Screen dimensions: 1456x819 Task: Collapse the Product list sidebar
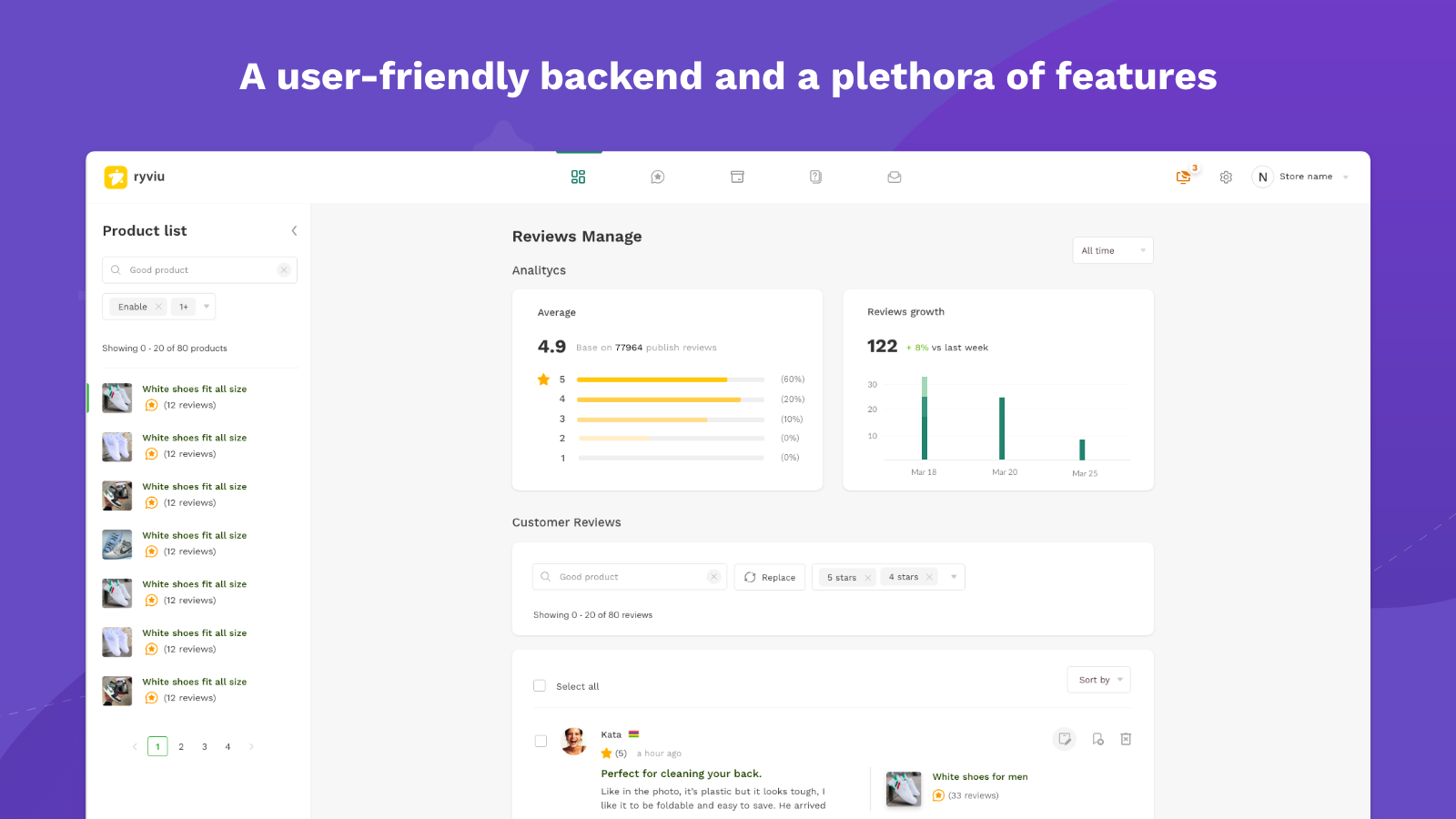(x=294, y=231)
